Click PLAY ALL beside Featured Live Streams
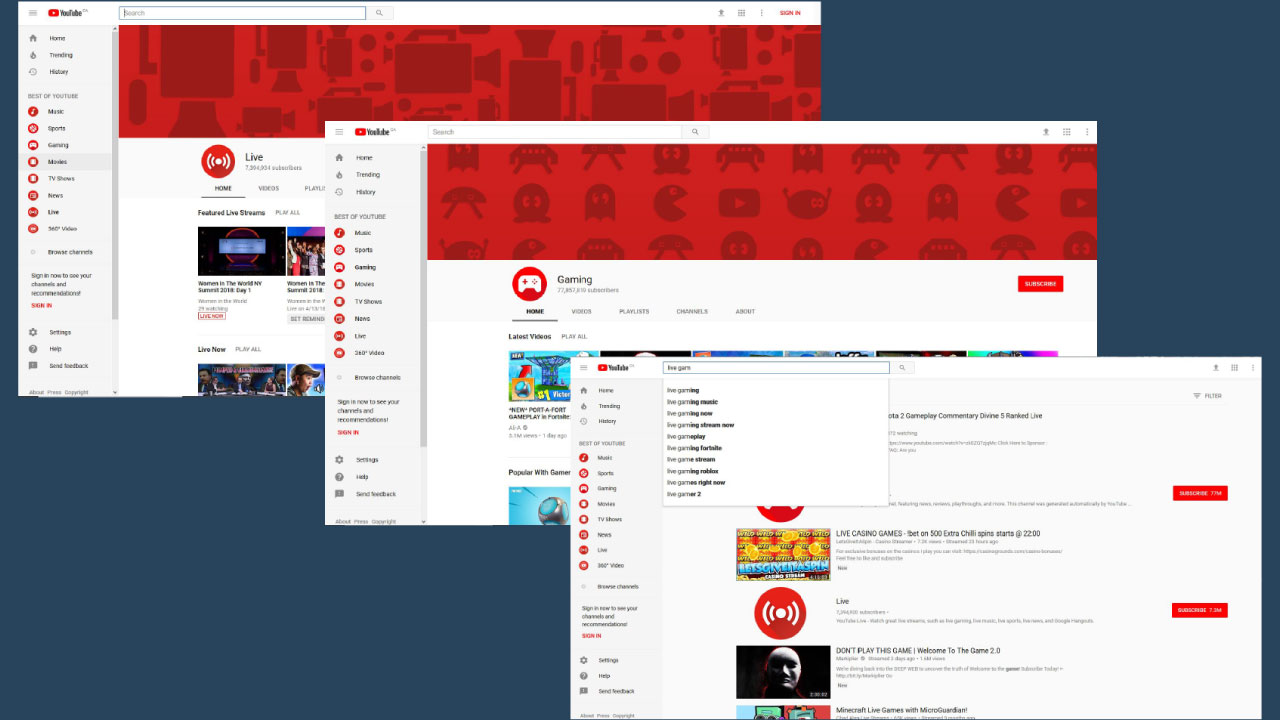1280x720 pixels. click(288, 213)
